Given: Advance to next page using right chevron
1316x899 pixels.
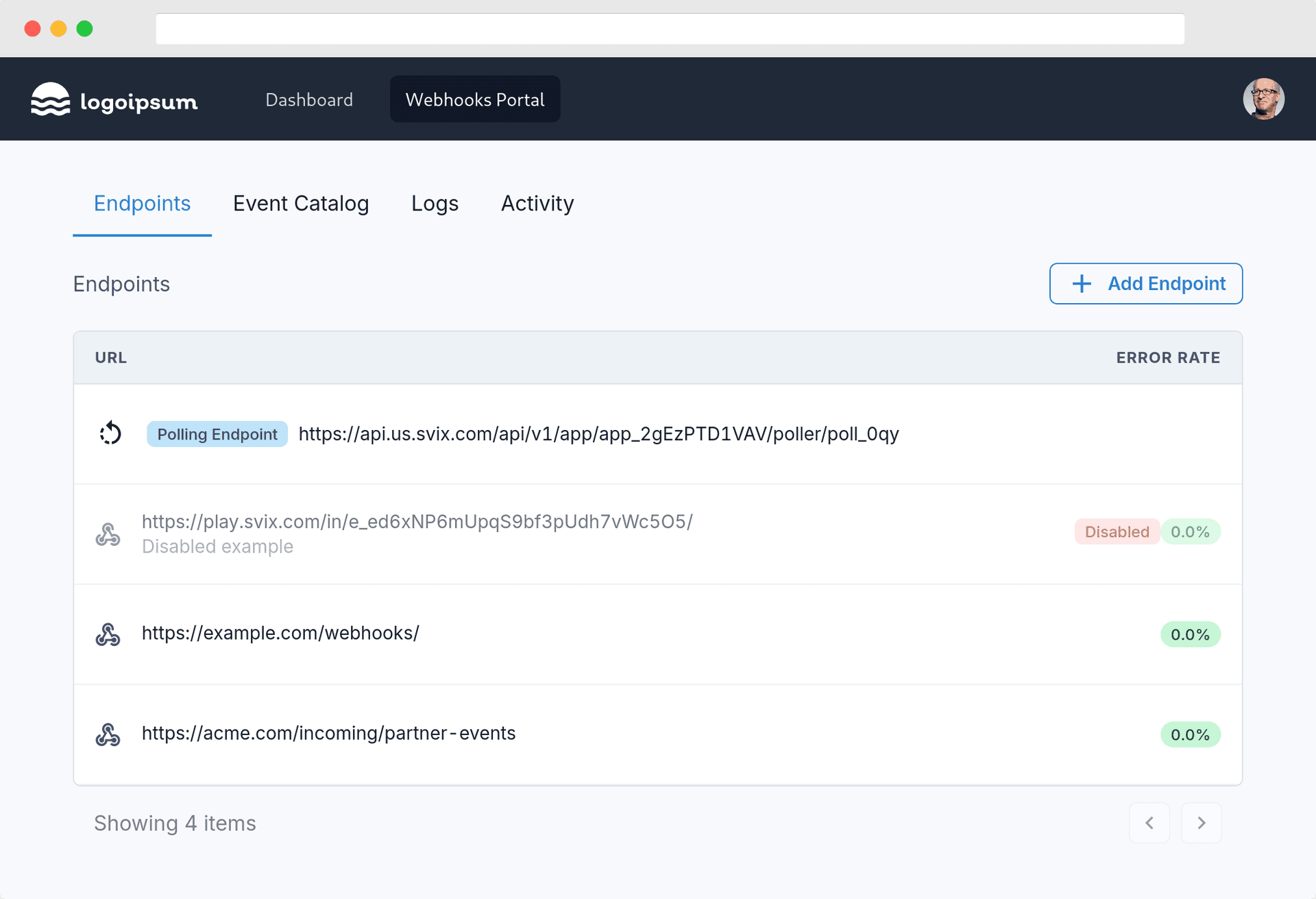Looking at the screenshot, I should (1201, 823).
